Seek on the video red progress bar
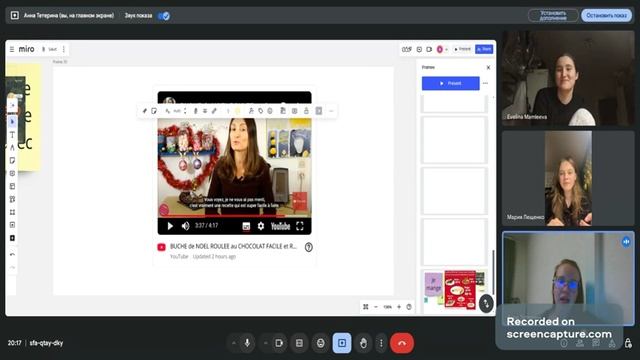The image size is (640, 360). pyautogui.click(x=234, y=216)
